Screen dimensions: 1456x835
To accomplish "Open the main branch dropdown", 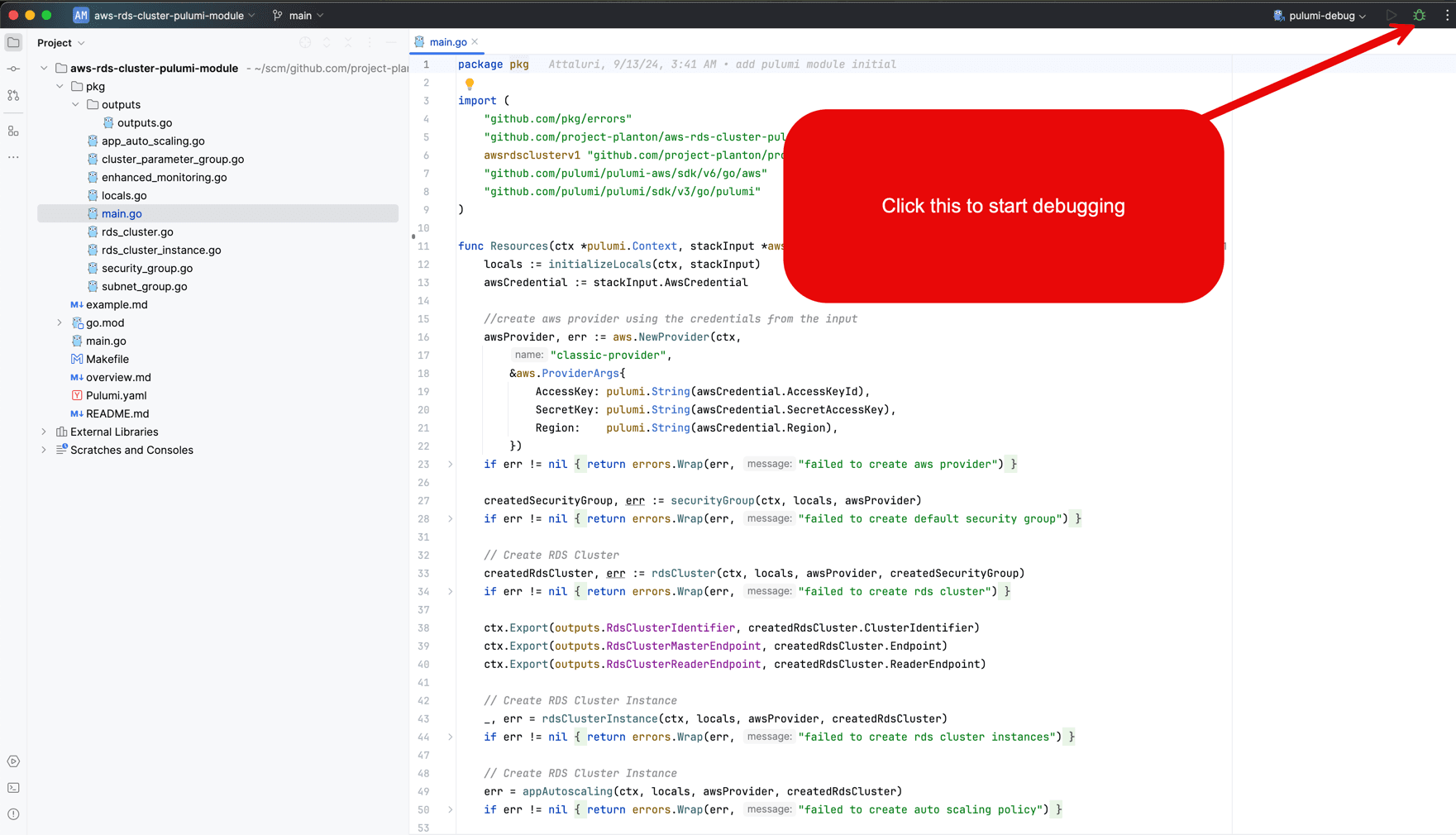I will (x=298, y=16).
